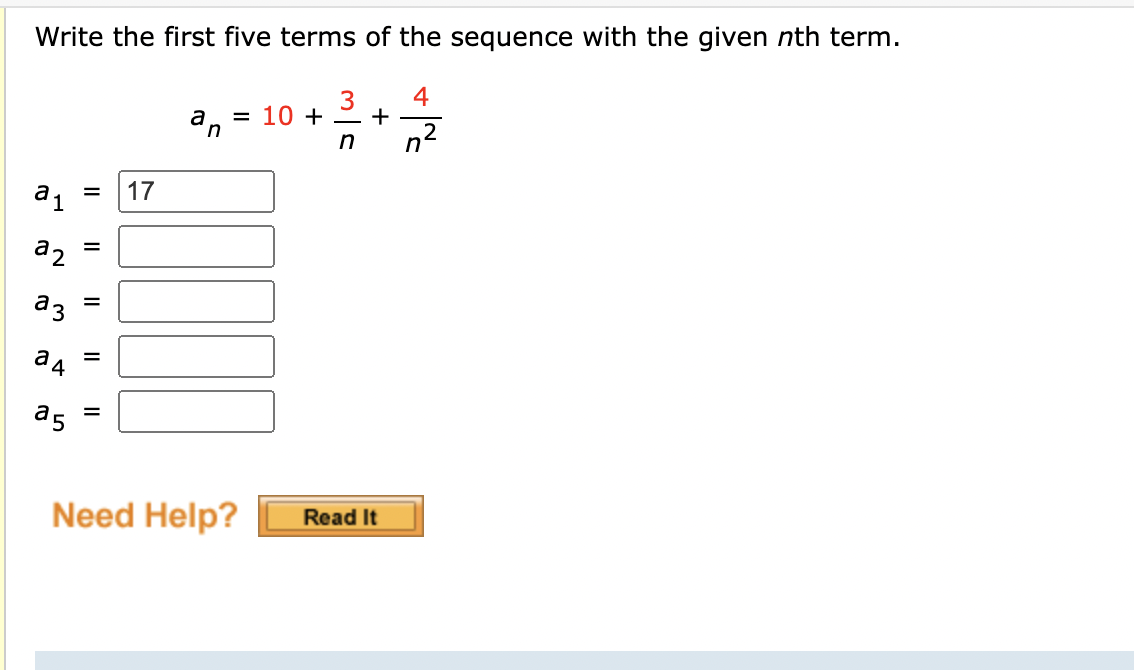Click the middle answer input box
The height and width of the screenshot is (670, 1134).
[x=196, y=300]
